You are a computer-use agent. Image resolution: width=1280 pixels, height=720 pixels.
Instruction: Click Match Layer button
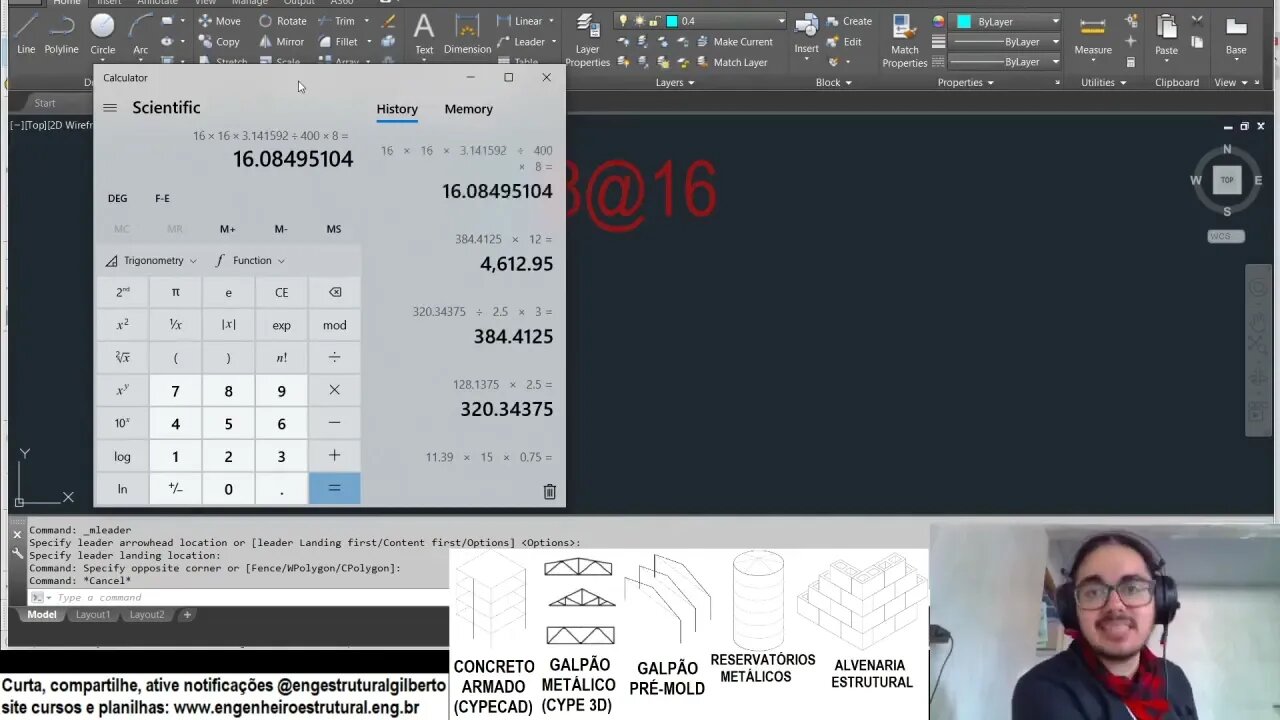point(732,62)
